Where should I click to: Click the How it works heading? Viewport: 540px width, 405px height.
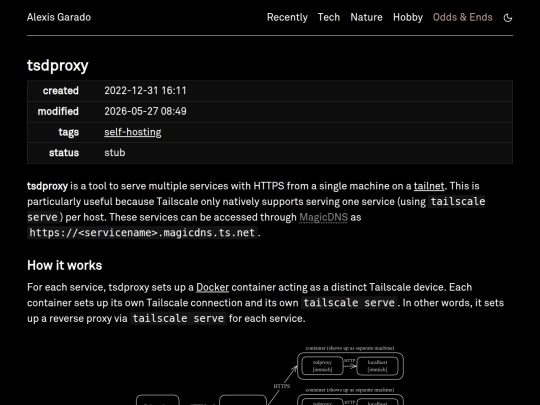tap(65, 266)
